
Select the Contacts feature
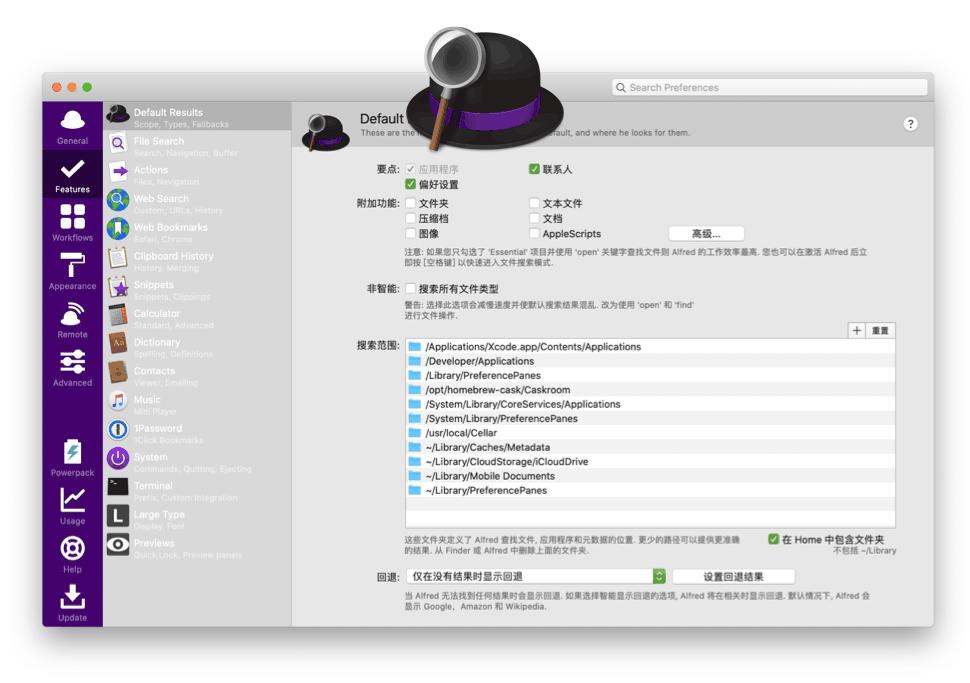coord(197,375)
